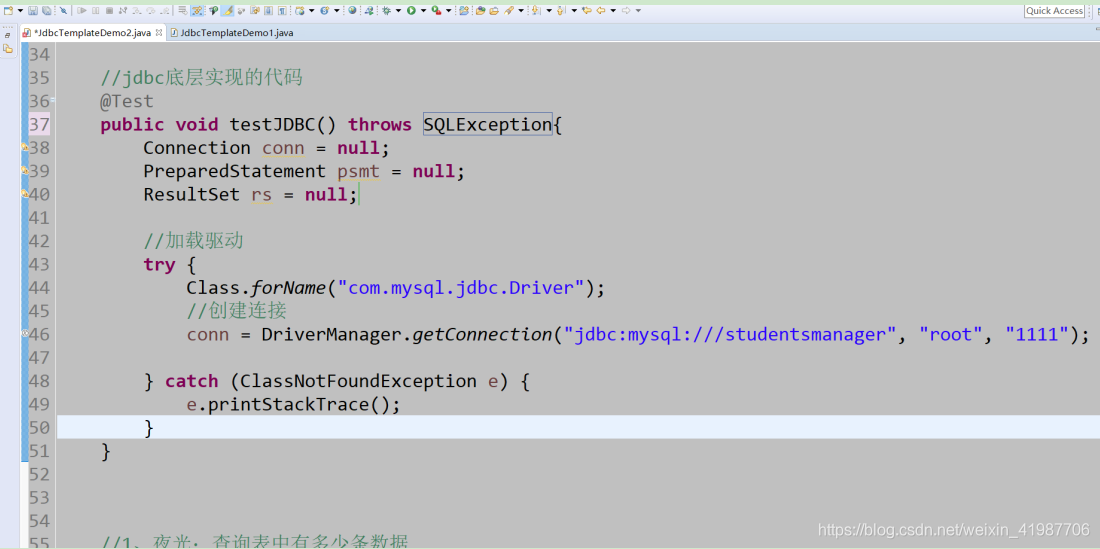
Task: Click the Debug bug icon
Action: 387,11
